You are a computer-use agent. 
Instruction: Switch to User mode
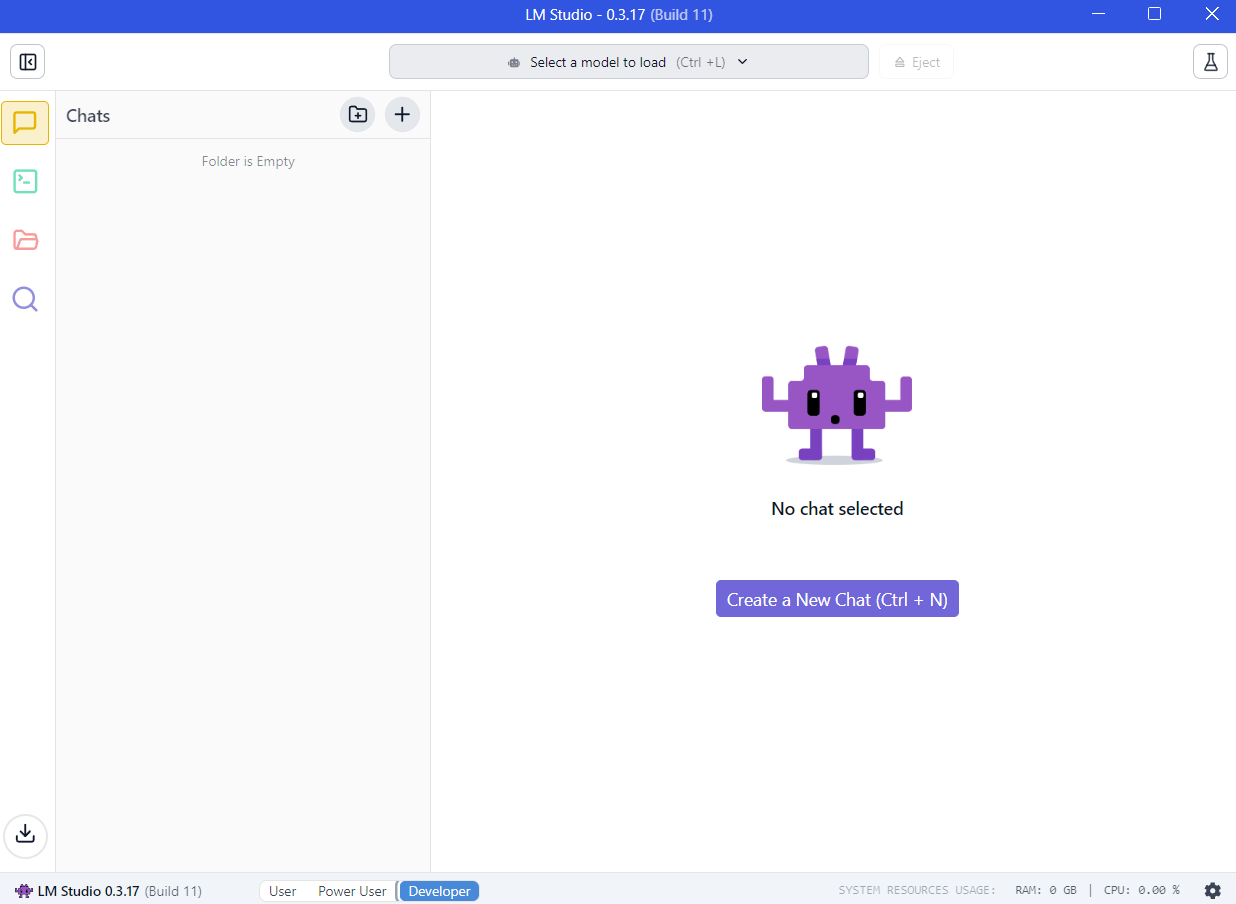pyautogui.click(x=282, y=891)
